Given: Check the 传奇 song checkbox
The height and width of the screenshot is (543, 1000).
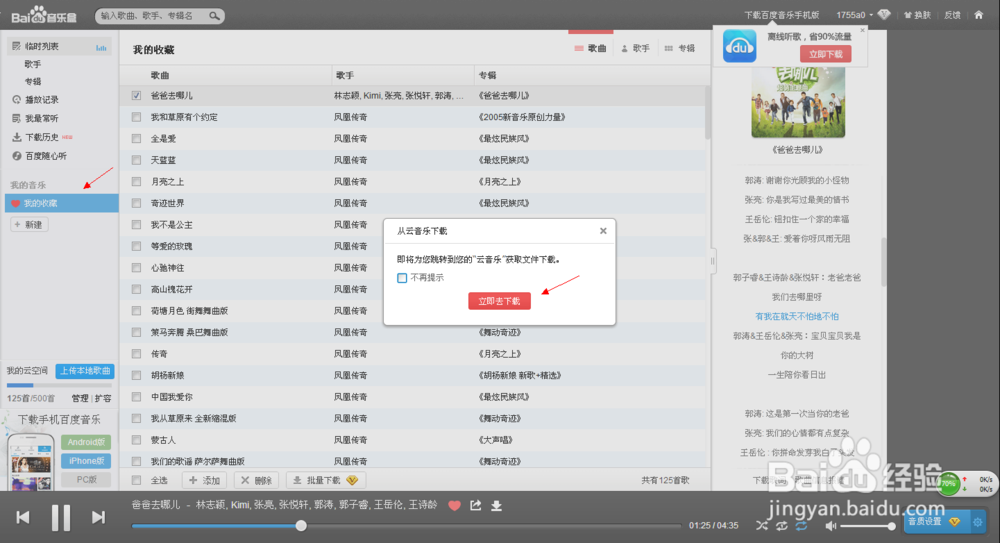Looking at the screenshot, I should click(136, 353).
